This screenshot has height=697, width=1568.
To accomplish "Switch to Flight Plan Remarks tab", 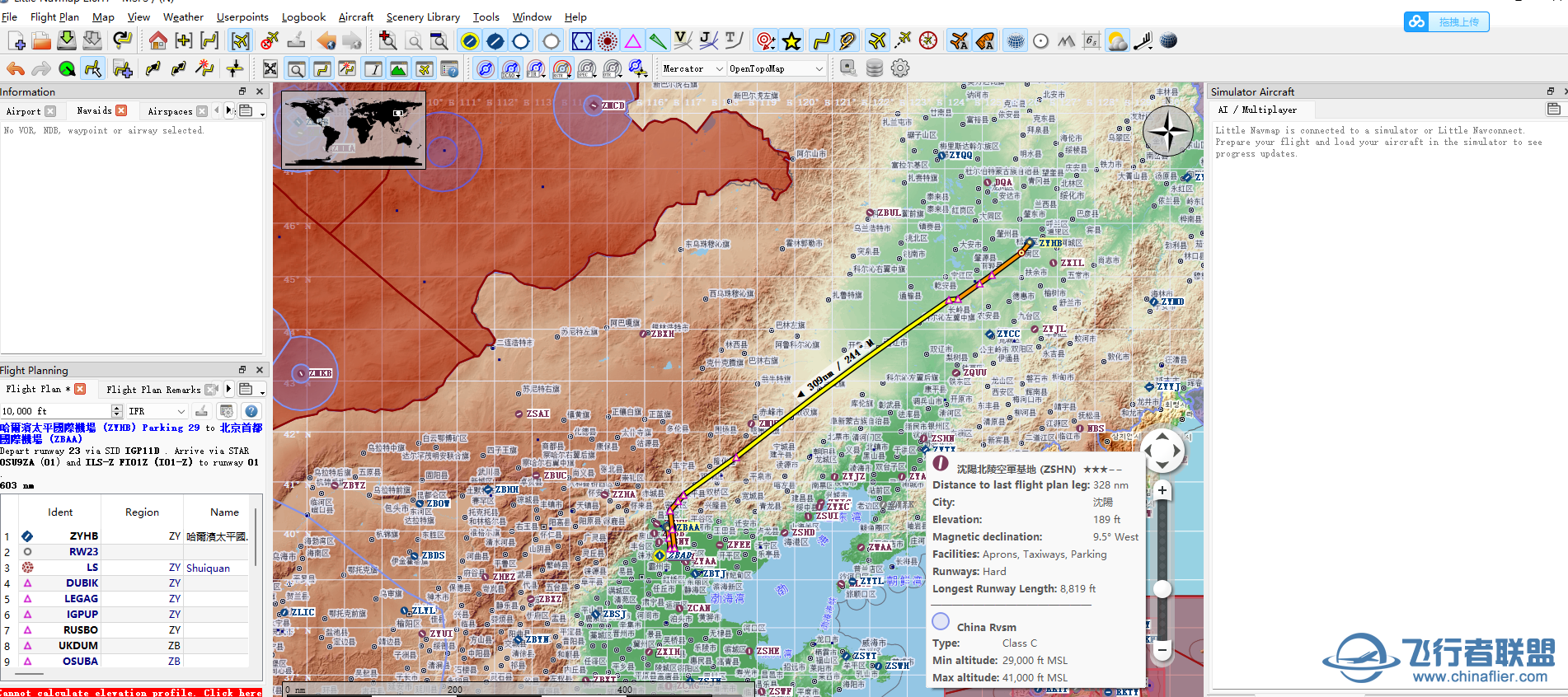I will 153,389.
